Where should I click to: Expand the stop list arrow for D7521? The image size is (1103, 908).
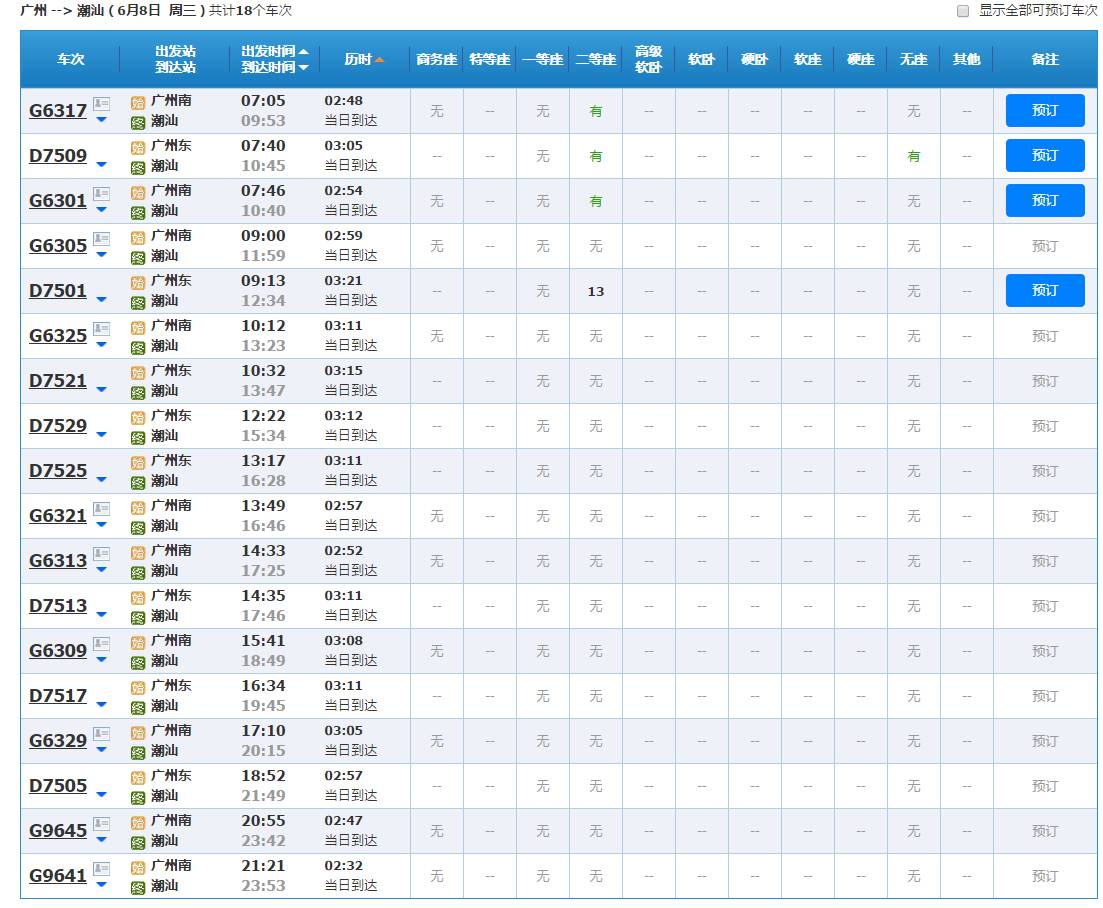coord(101,390)
